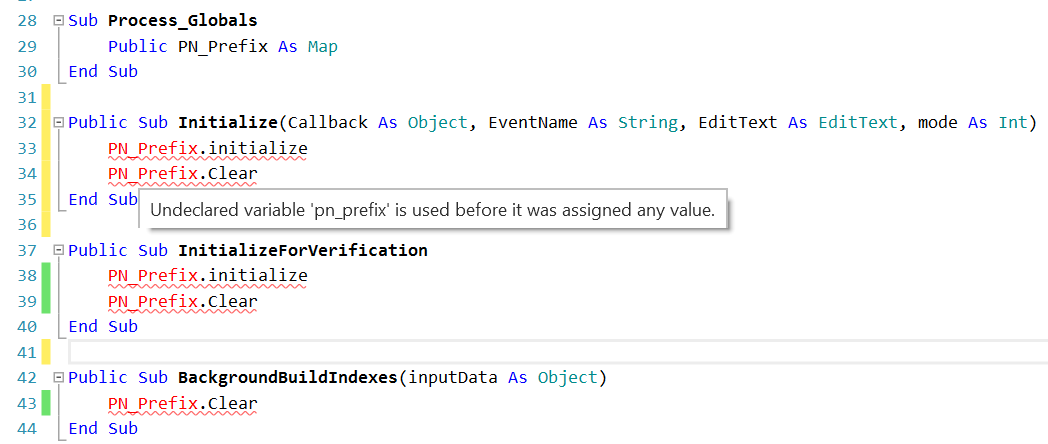The height and width of the screenshot is (444, 1048).
Task: Click the PN_Prefix.initialize statement on line 33
Action: pyautogui.click(x=207, y=149)
